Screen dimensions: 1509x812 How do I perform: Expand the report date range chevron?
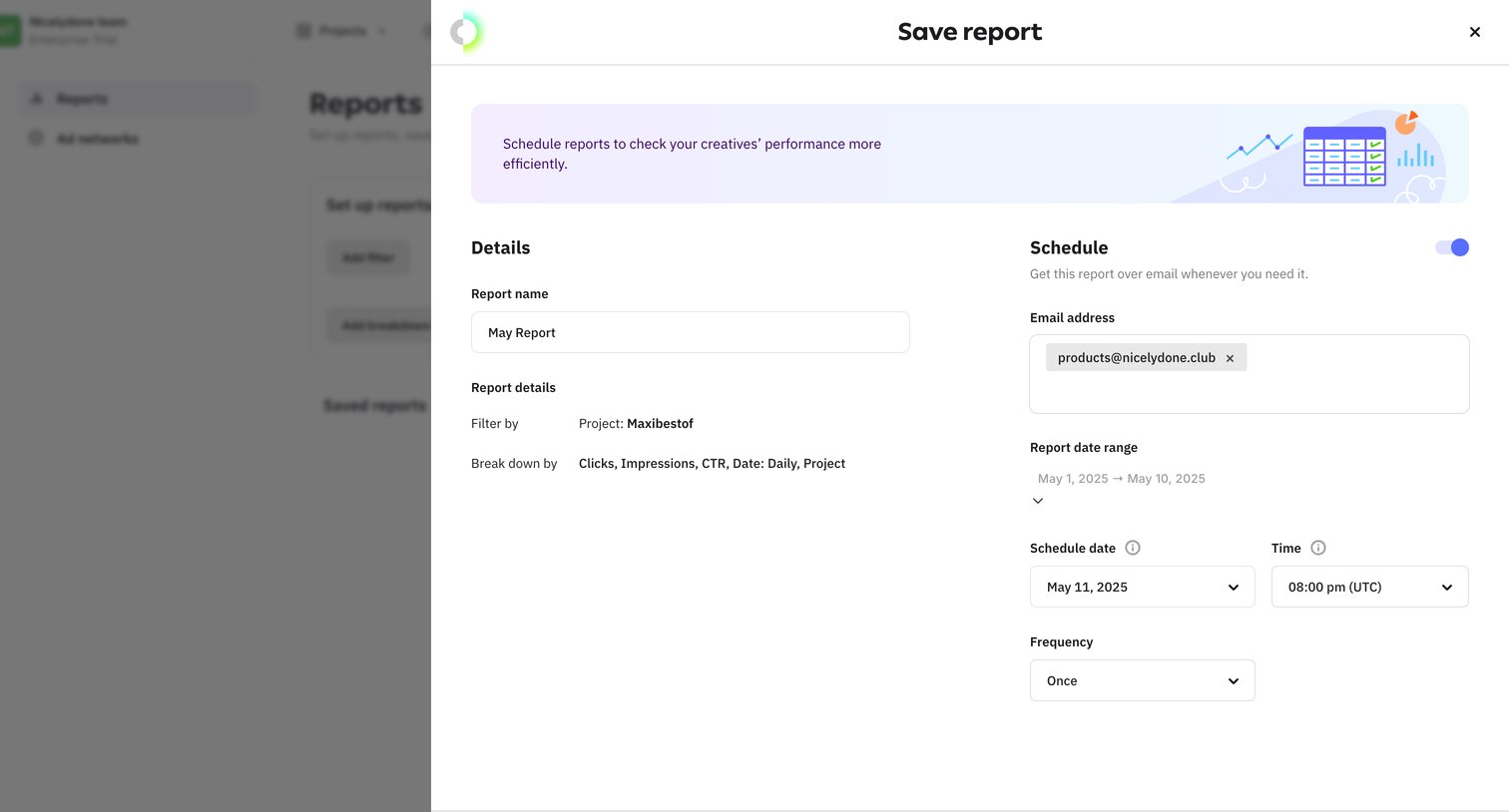tap(1038, 501)
